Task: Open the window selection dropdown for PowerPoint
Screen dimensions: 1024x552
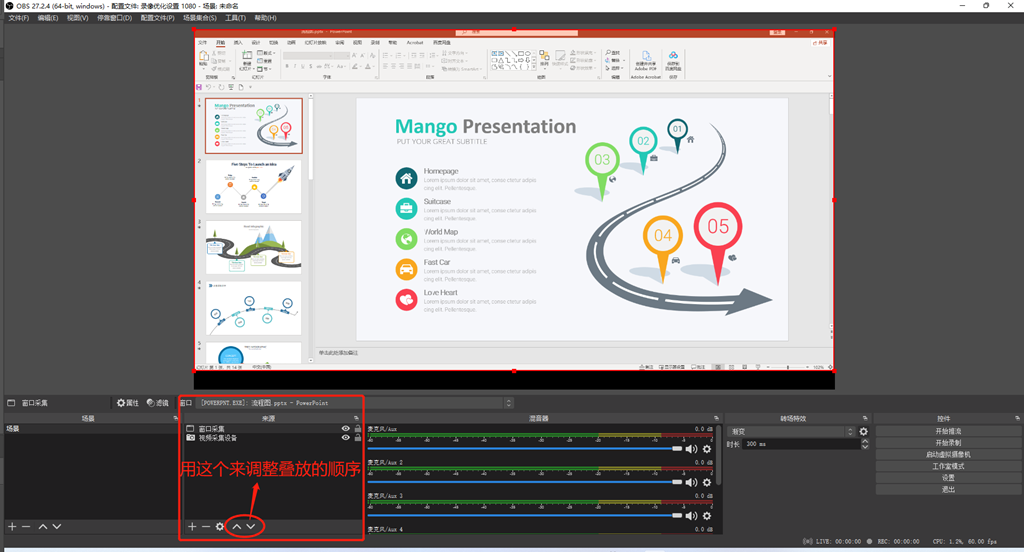Action: [x=508, y=403]
